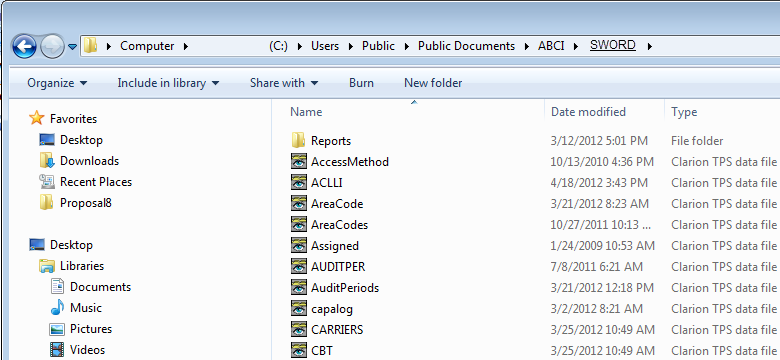
Task: Select Public Documents in the address path
Action: coord(466,46)
